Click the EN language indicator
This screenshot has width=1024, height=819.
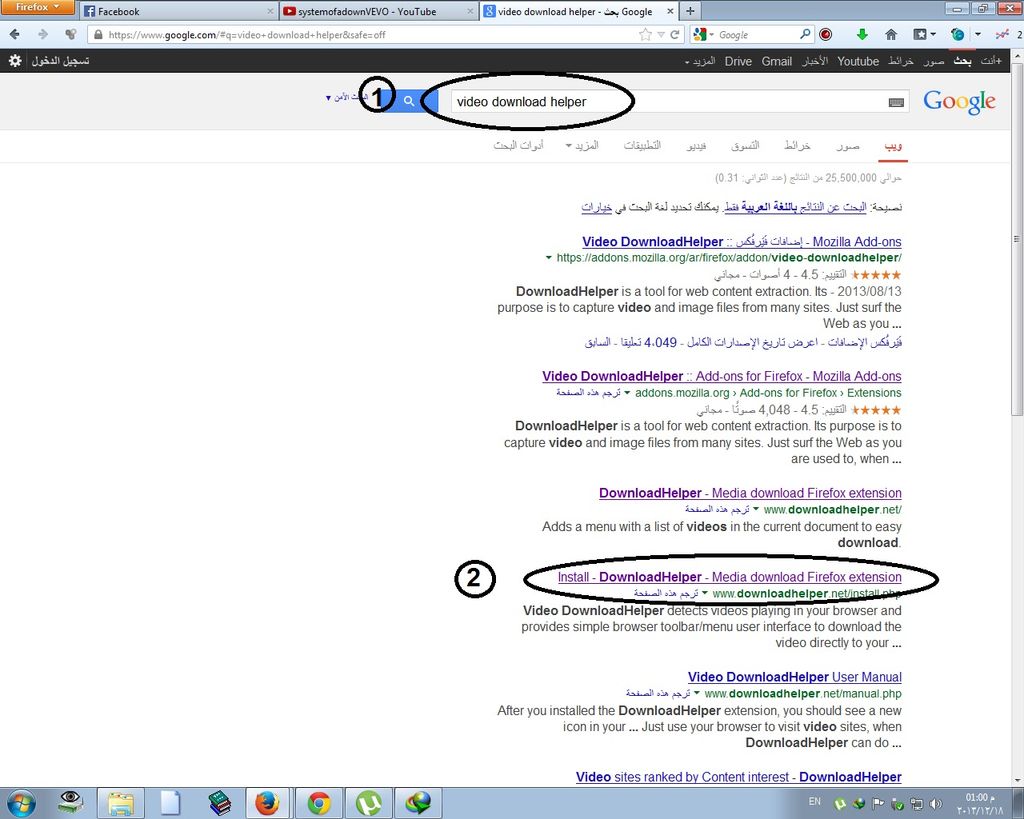pyautogui.click(x=814, y=801)
